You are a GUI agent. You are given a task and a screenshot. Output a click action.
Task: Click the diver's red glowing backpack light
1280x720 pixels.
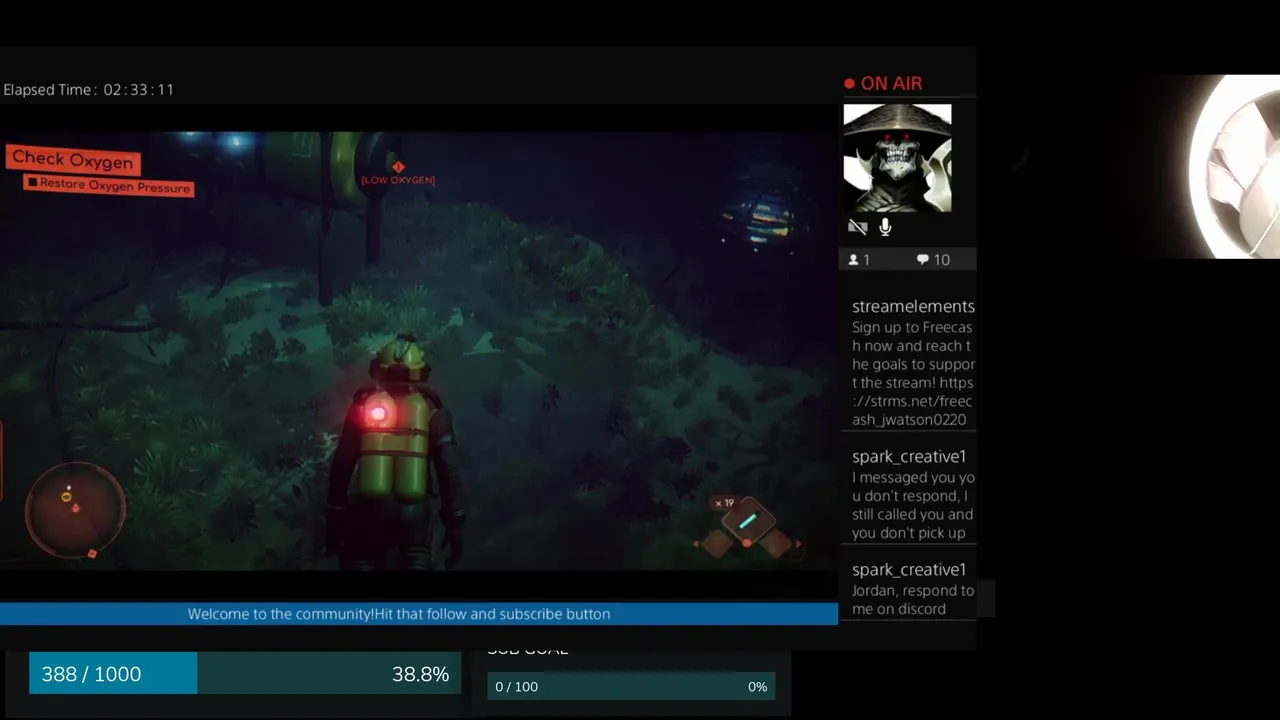[x=378, y=413]
